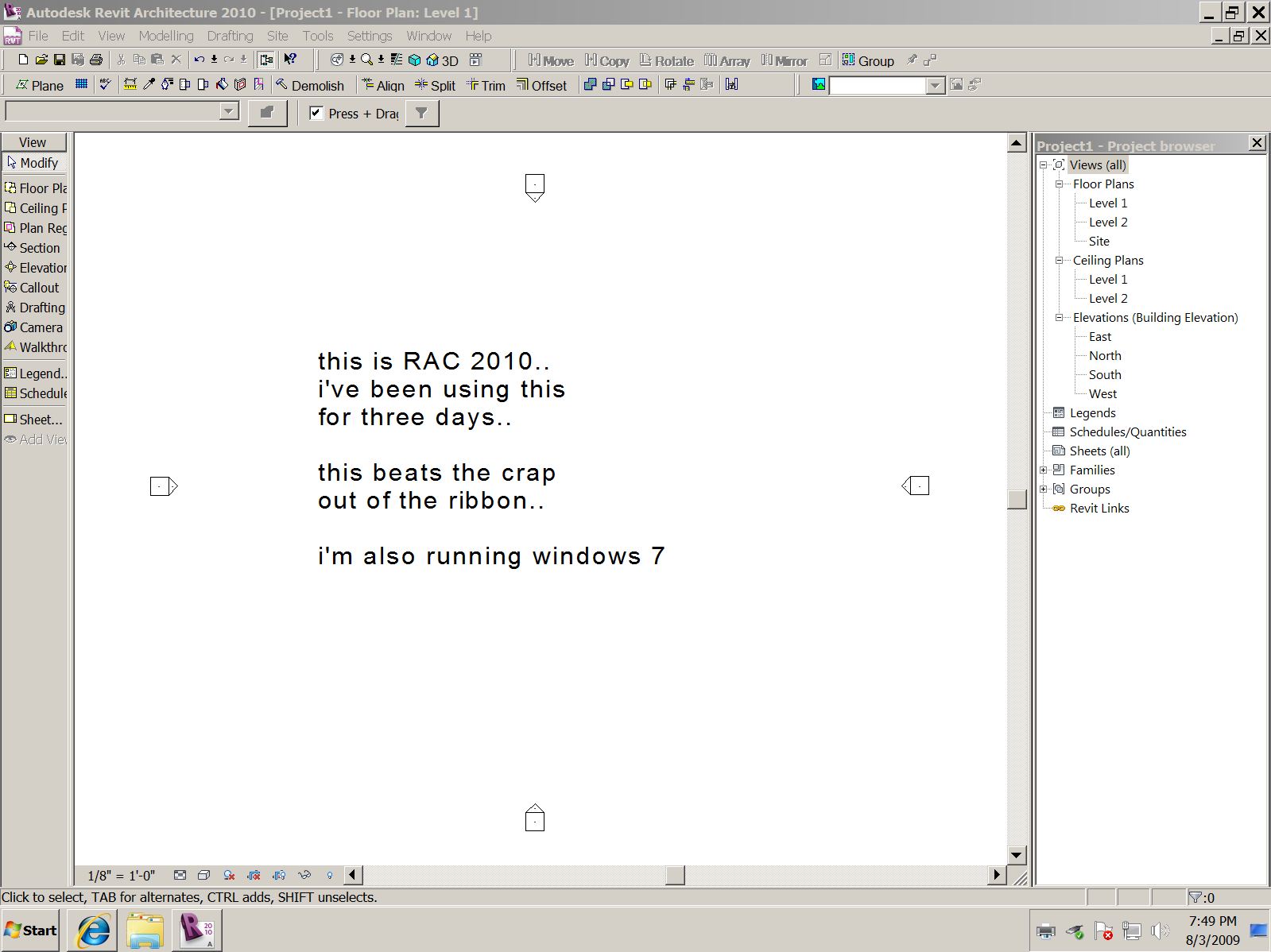Open the Modelling menu

point(166,36)
